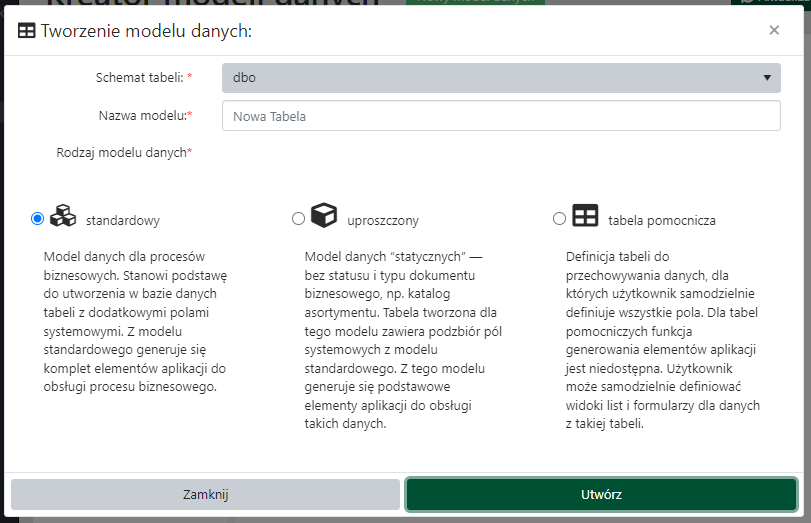Click the three-cubes standardowy model icon

coord(63,216)
